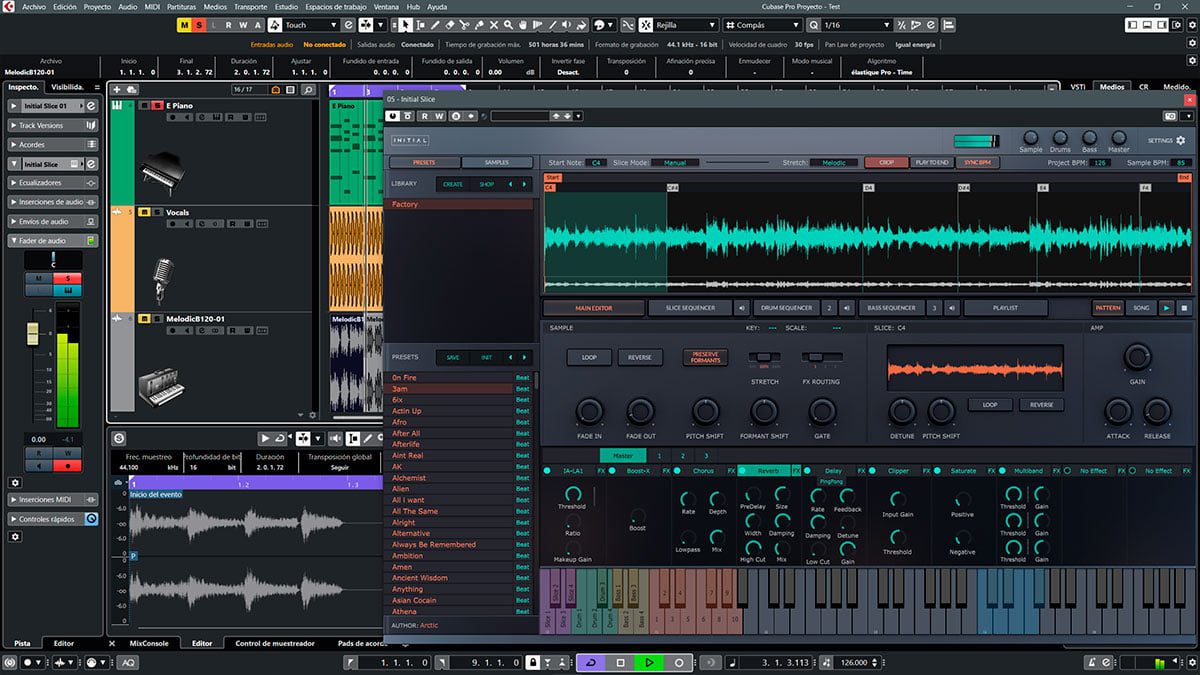
Task: Add a new track with plus icon
Action: click(117, 90)
